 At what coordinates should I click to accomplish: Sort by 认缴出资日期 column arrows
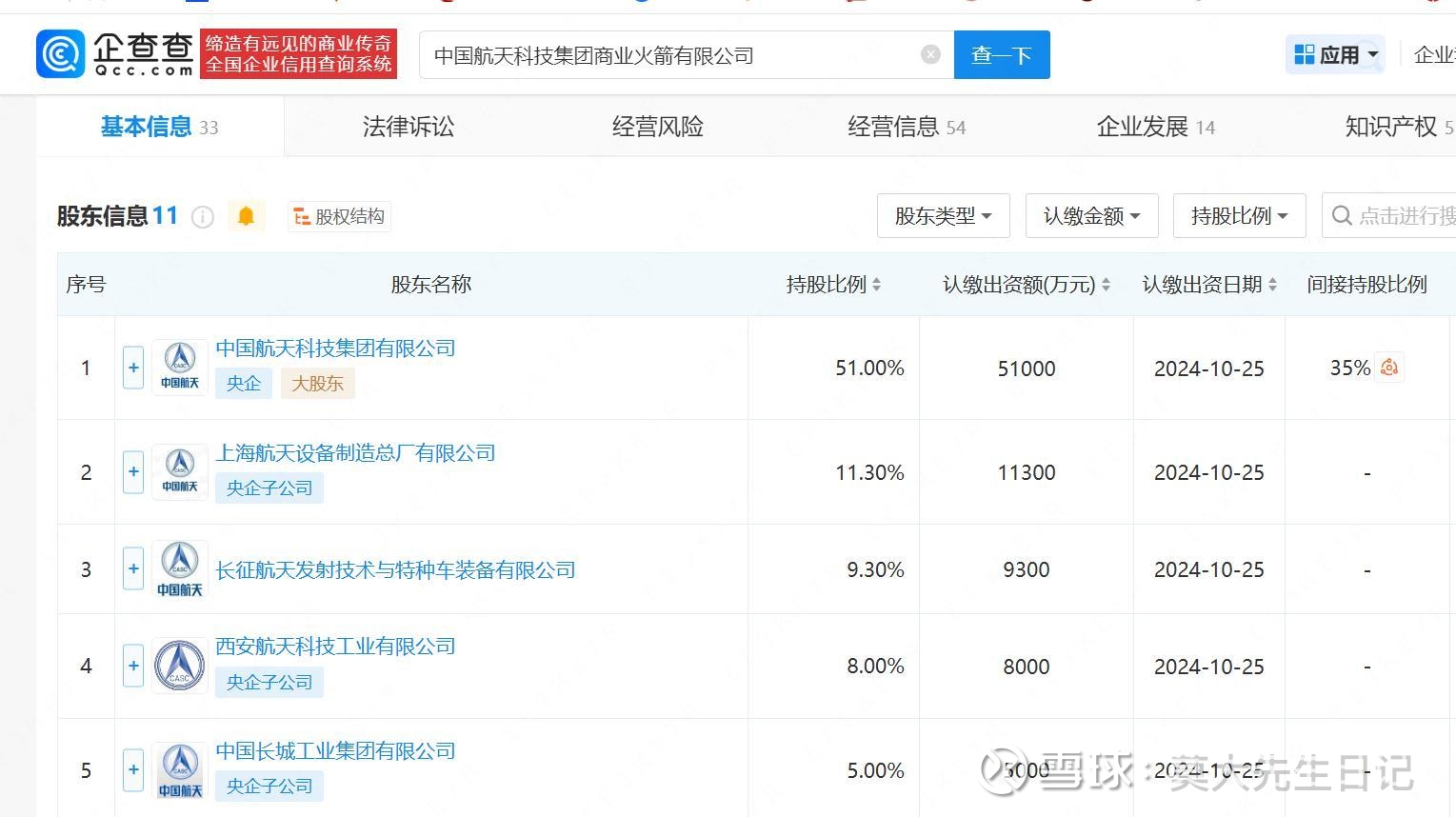point(1272,285)
